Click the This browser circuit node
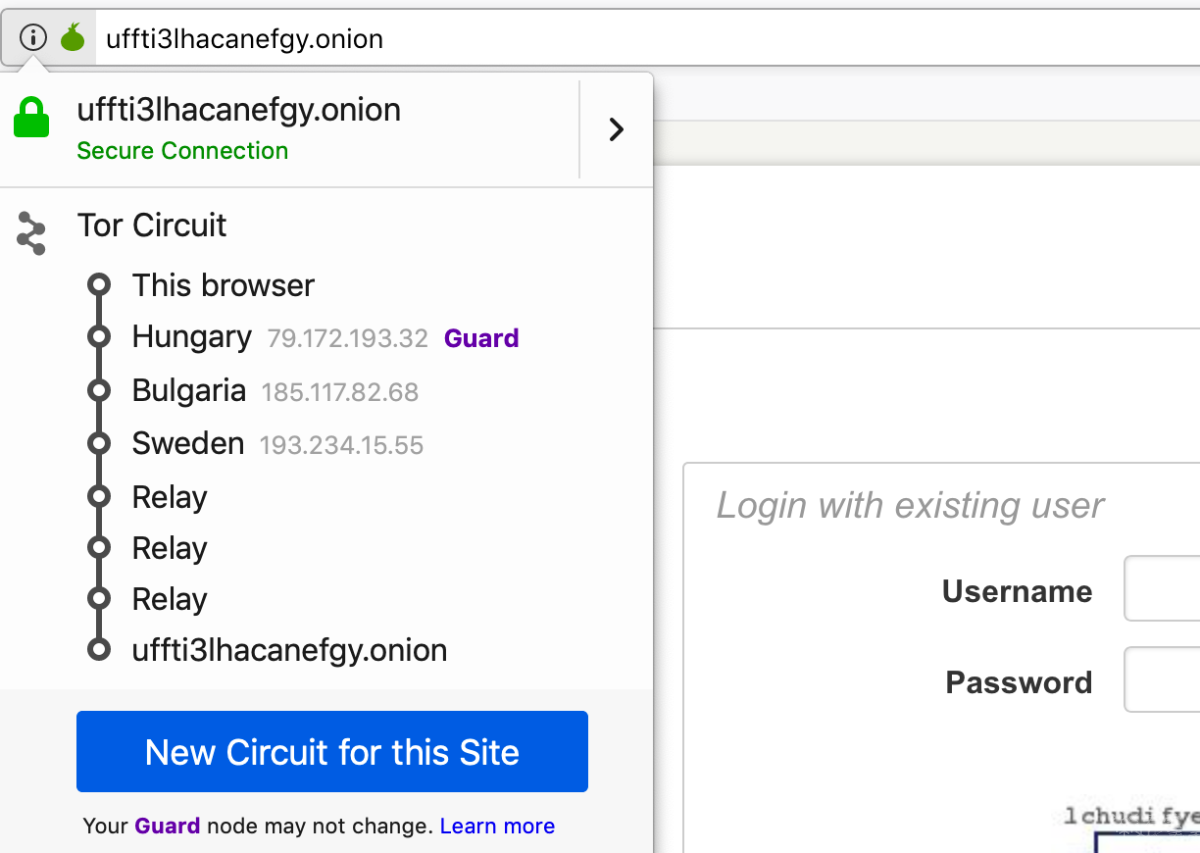 [223, 286]
